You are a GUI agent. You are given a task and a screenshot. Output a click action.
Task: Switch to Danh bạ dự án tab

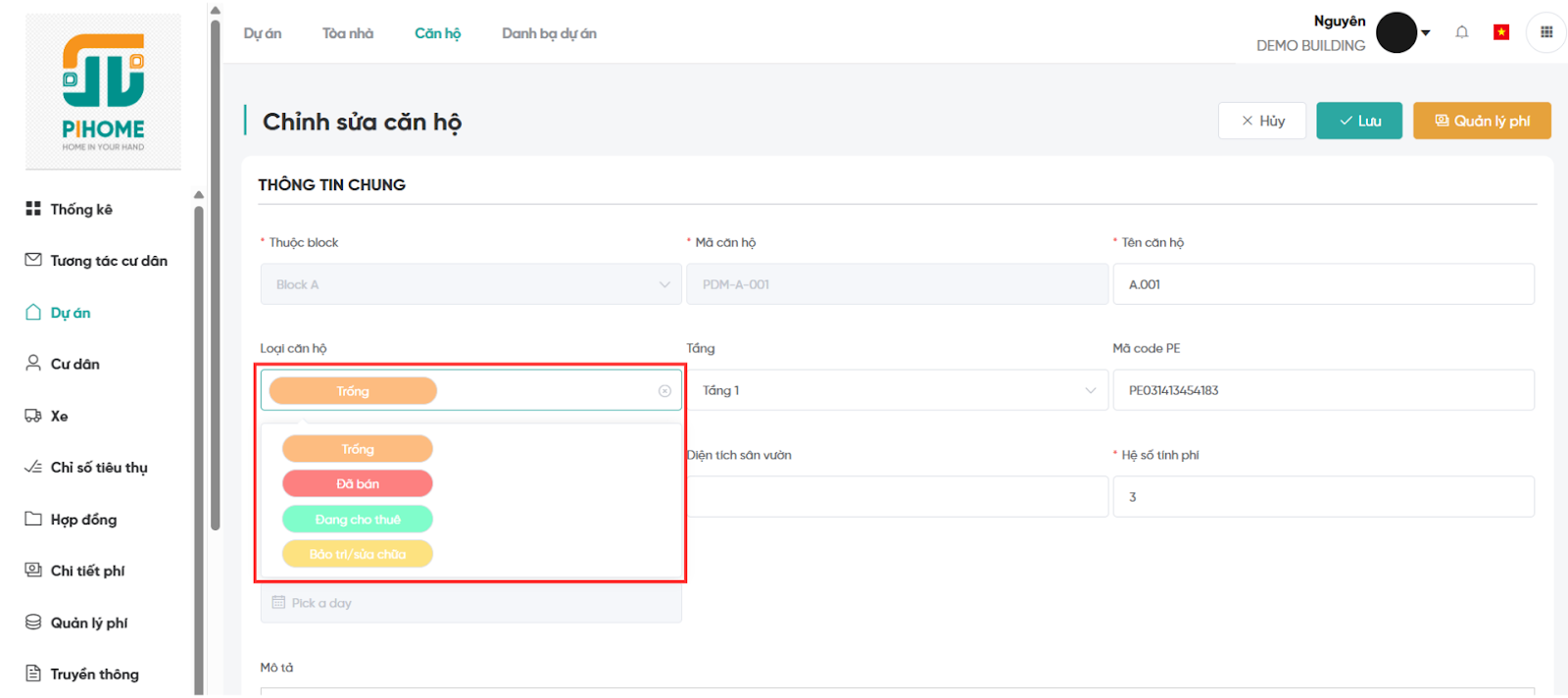click(x=549, y=33)
